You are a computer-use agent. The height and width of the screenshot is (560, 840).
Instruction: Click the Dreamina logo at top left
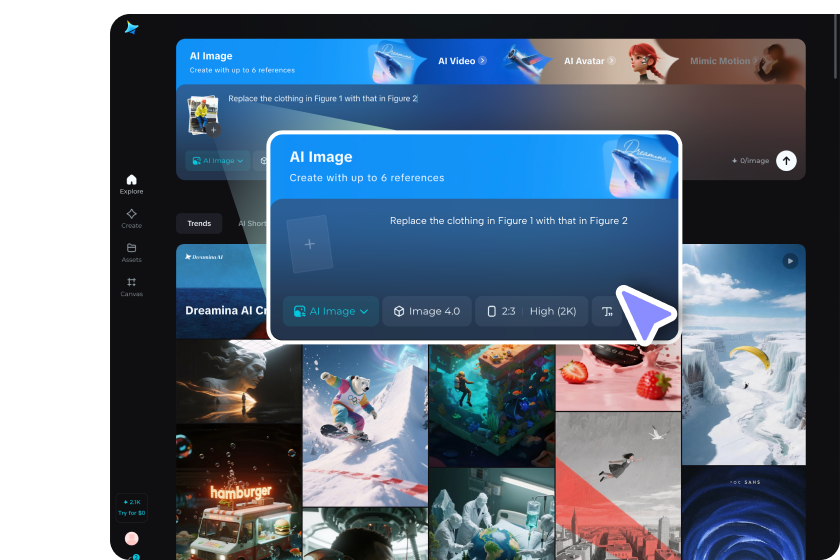click(132, 27)
